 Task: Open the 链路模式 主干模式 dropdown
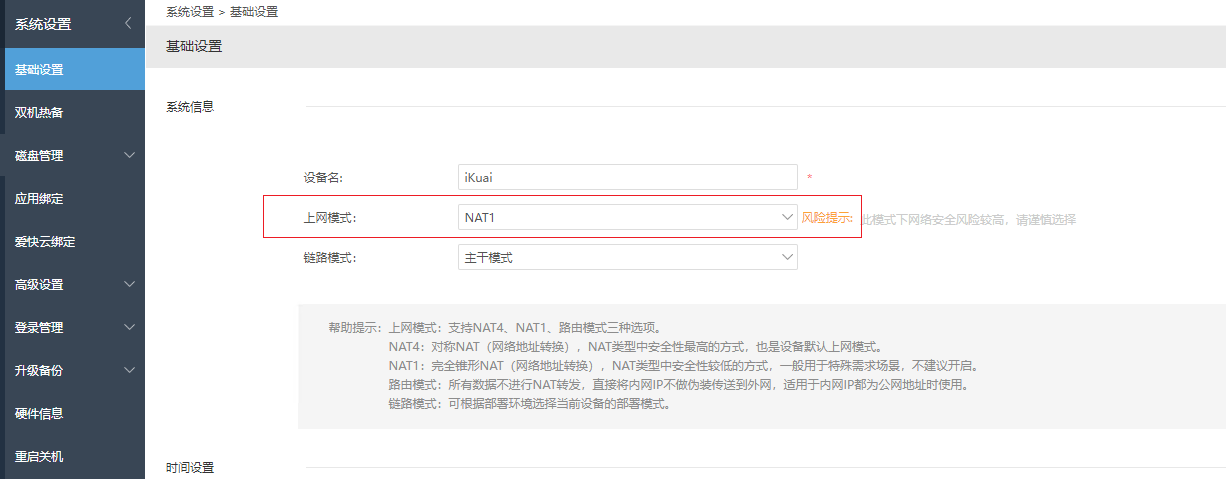pyautogui.click(x=627, y=258)
